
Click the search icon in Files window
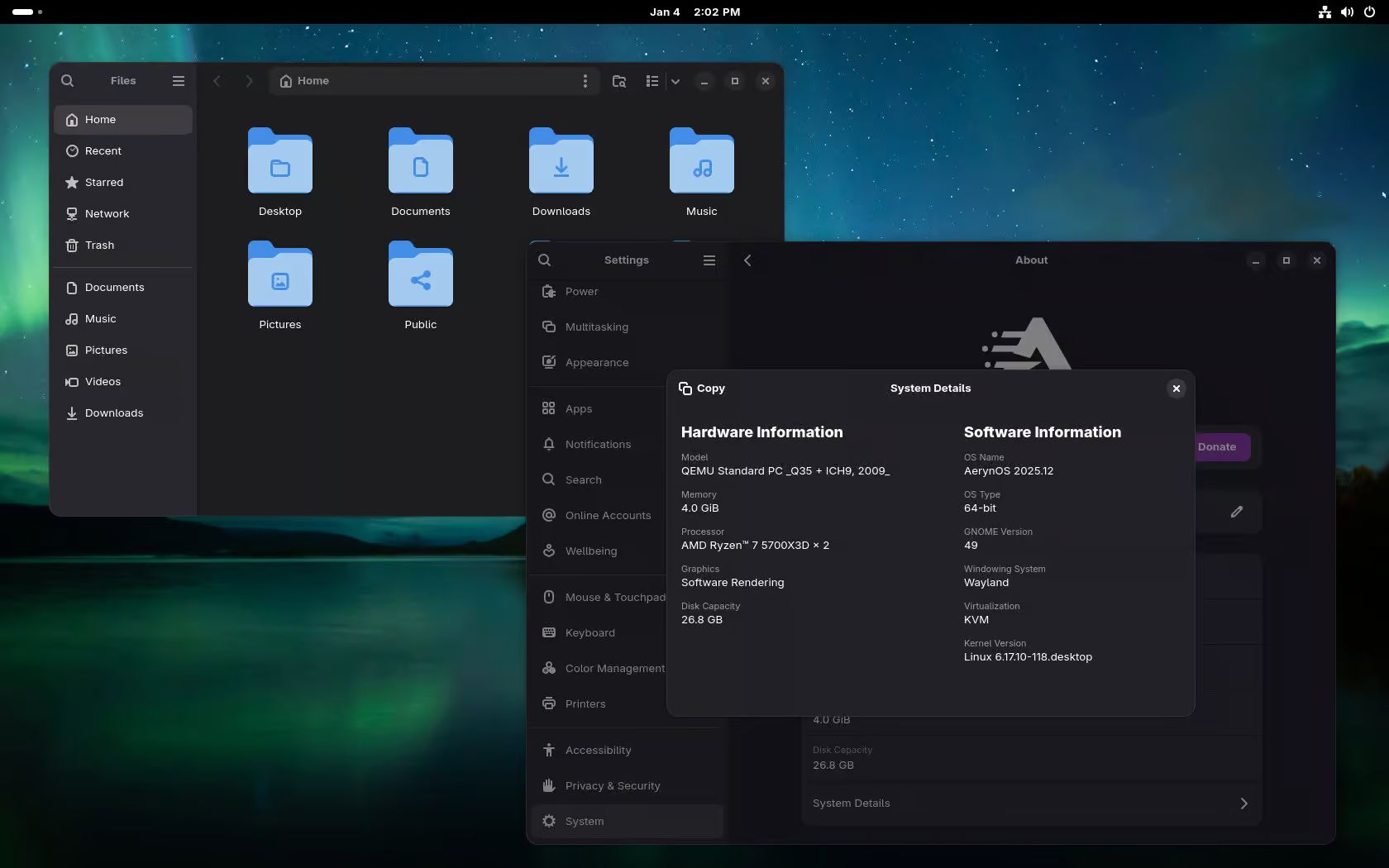pos(68,81)
